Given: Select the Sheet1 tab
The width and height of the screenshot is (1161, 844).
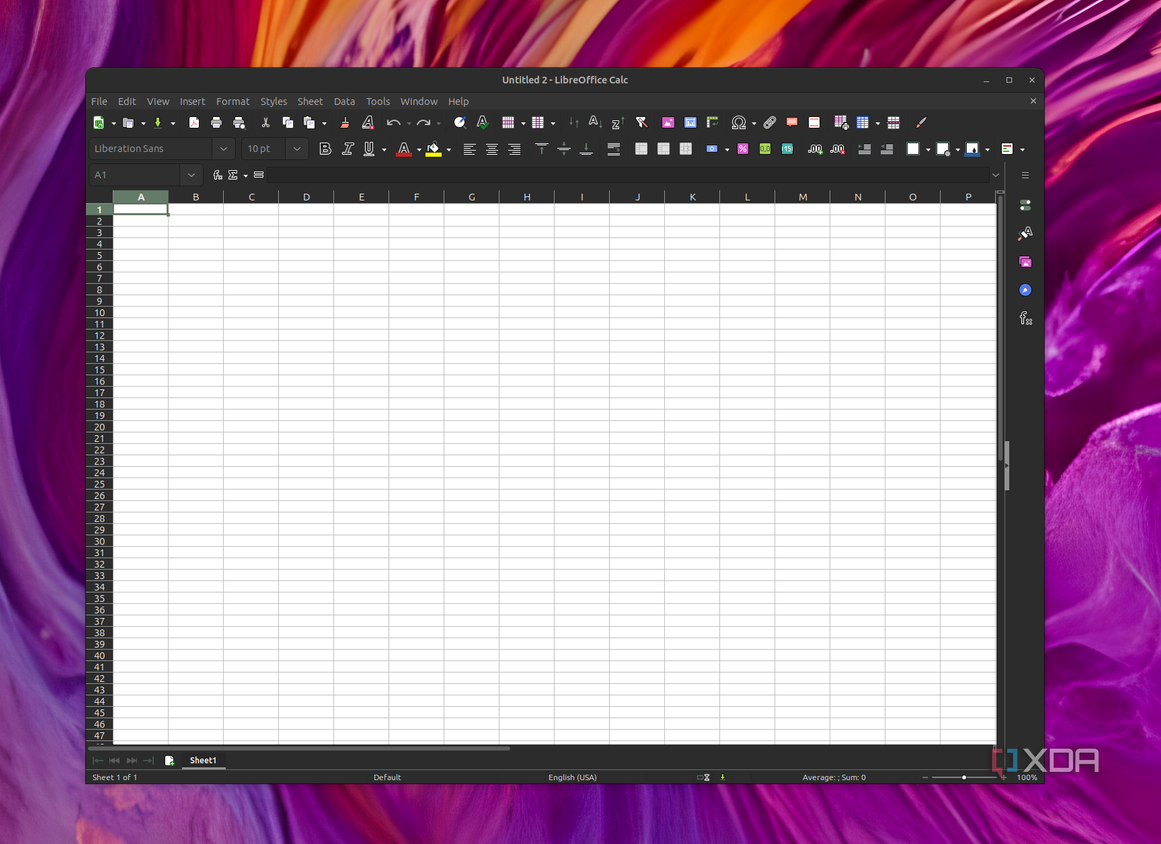Looking at the screenshot, I should 203,760.
